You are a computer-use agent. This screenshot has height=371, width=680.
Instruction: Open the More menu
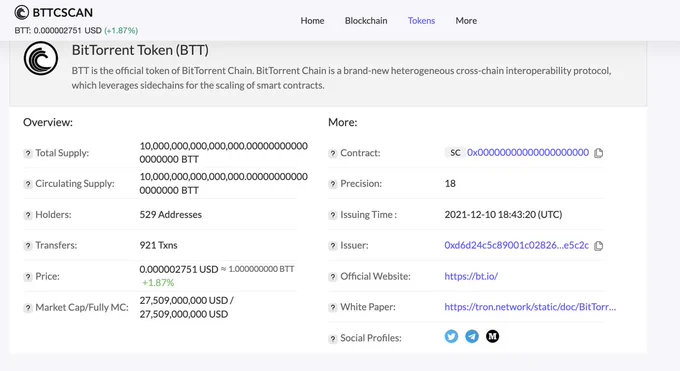466,21
